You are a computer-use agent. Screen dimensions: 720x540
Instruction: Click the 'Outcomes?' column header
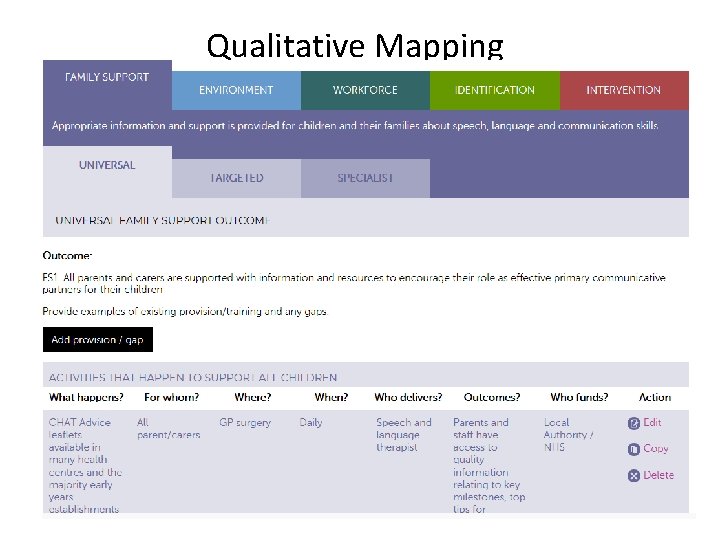pos(492,398)
